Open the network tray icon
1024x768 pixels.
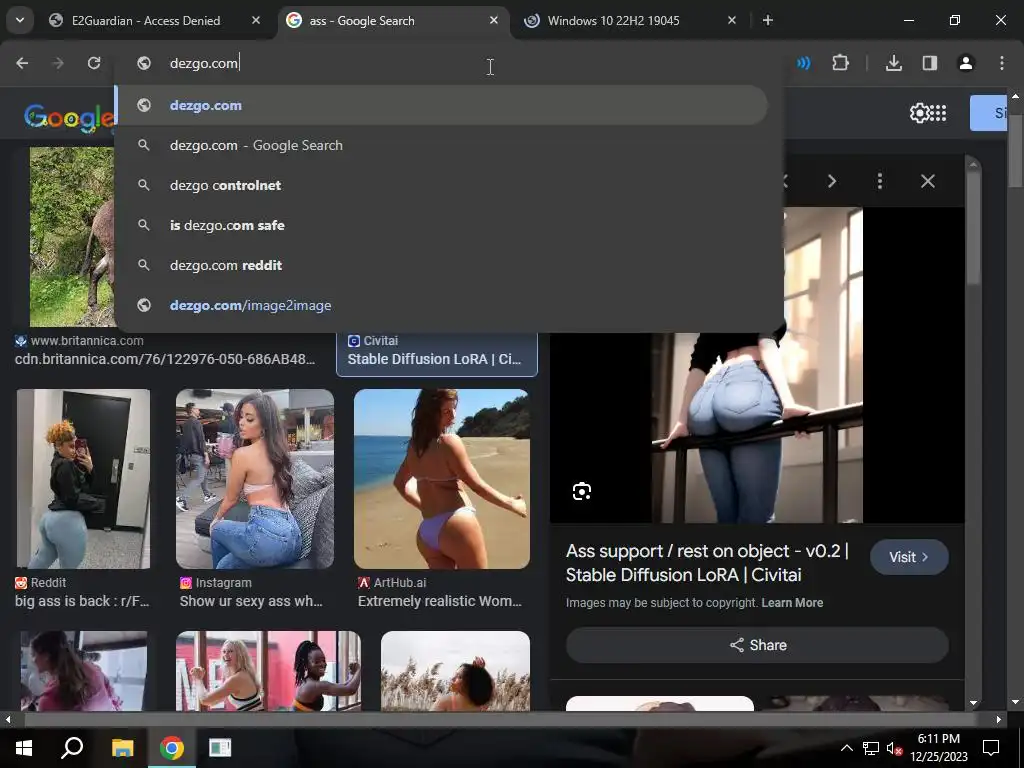[x=871, y=748]
